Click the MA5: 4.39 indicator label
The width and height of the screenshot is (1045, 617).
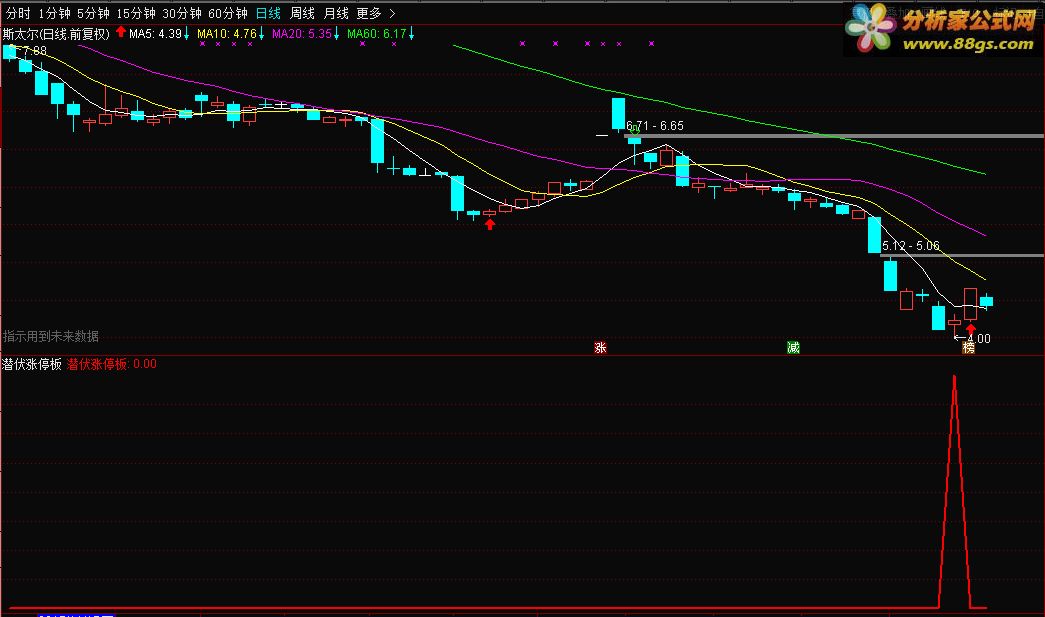pos(155,34)
